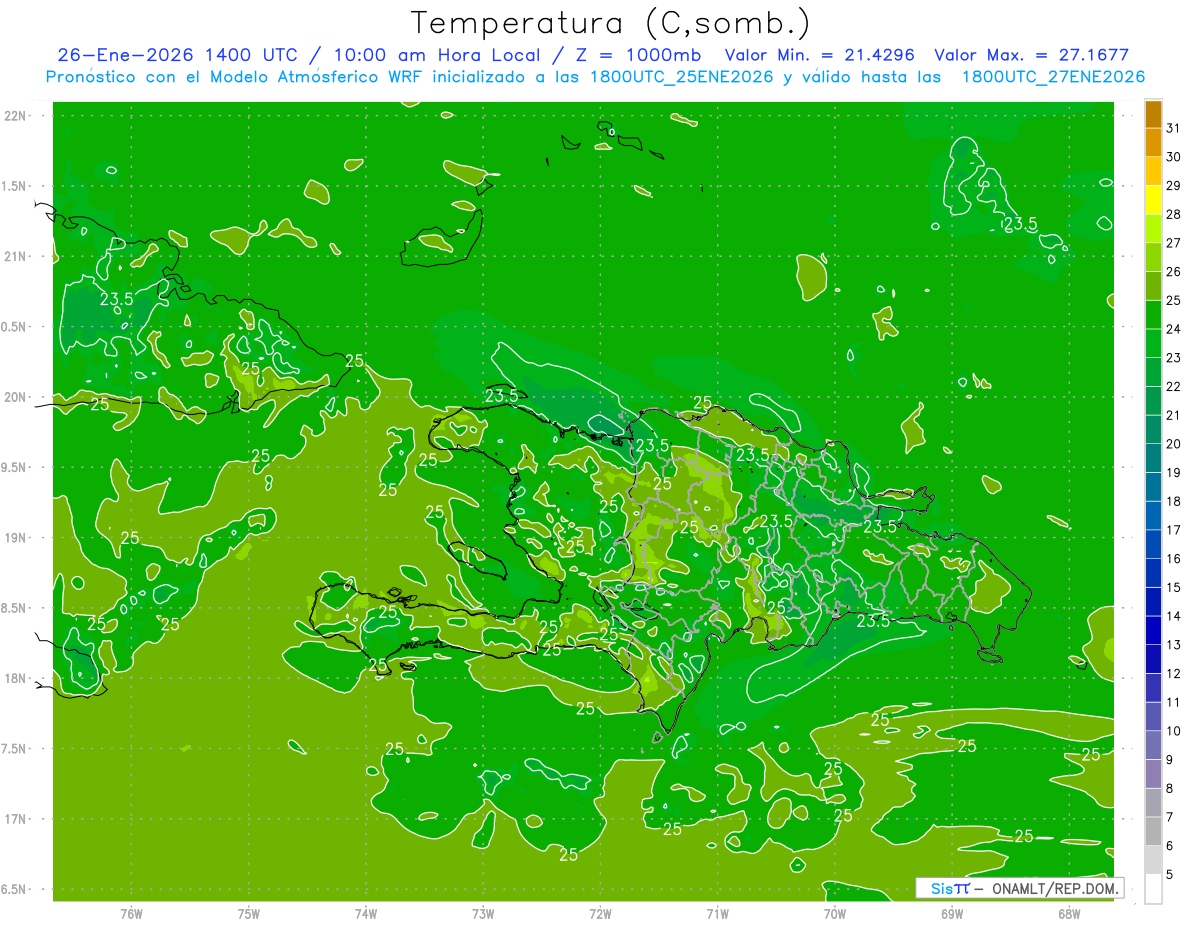Click the '76W' longitude axis label

pyautogui.click(x=131, y=914)
